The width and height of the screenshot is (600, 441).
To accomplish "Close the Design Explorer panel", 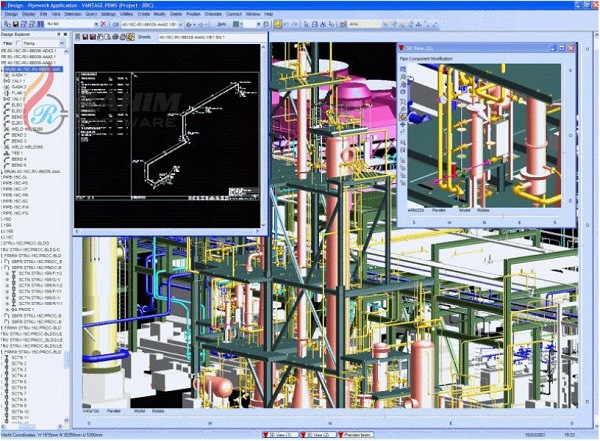I will pos(65,34).
